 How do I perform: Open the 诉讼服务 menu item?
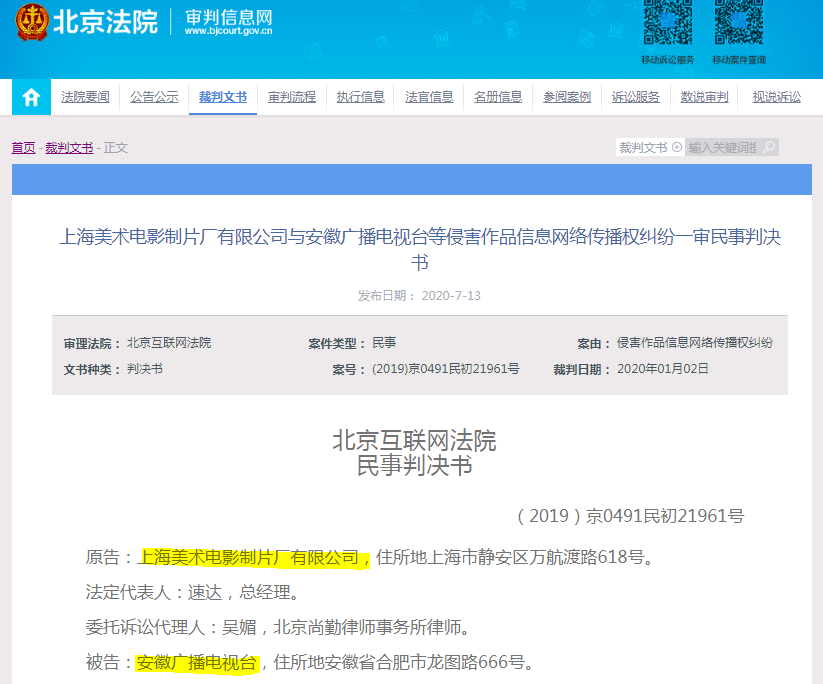pyautogui.click(x=636, y=97)
